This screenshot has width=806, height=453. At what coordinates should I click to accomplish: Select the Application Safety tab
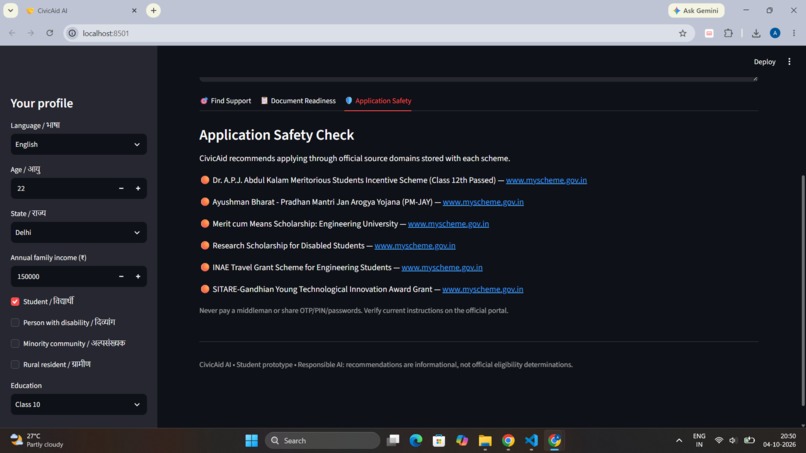[378, 101]
